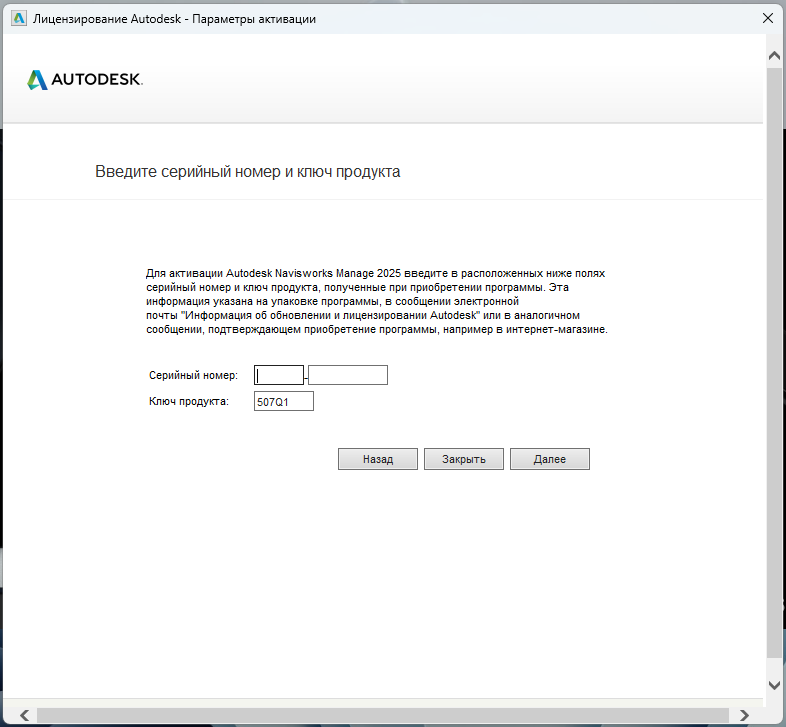Click the horizontal scrollbar left arrow
The height and width of the screenshot is (727, 786).
(24, 715)
